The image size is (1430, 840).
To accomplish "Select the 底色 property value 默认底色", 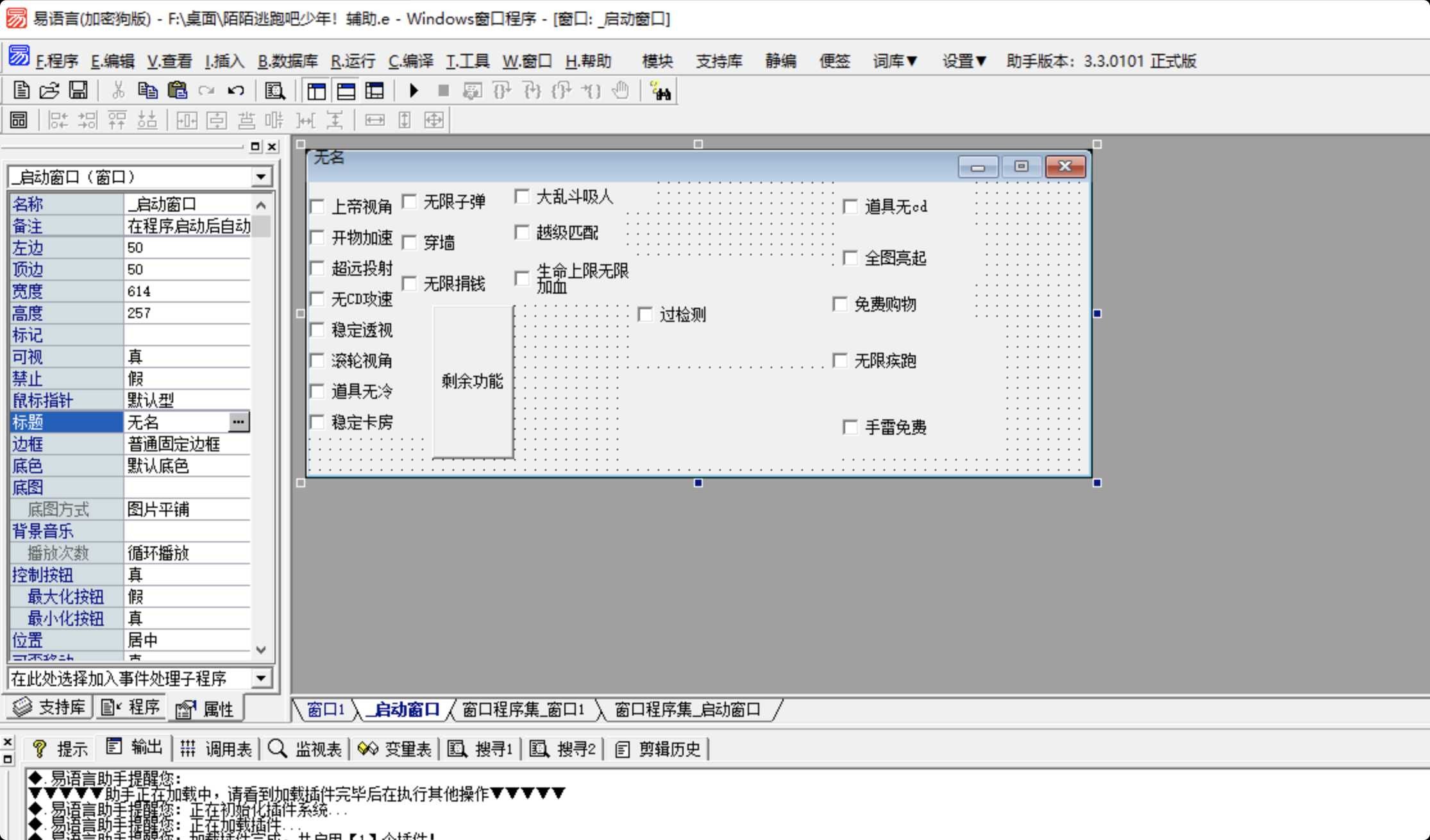I will [x=187, y=466].
